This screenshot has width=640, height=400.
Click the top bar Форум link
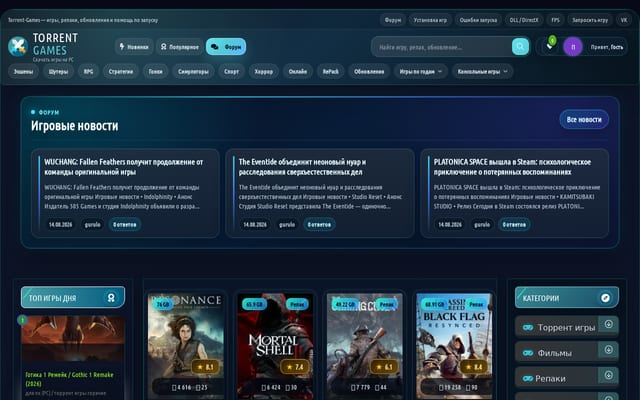pos(393,20)
